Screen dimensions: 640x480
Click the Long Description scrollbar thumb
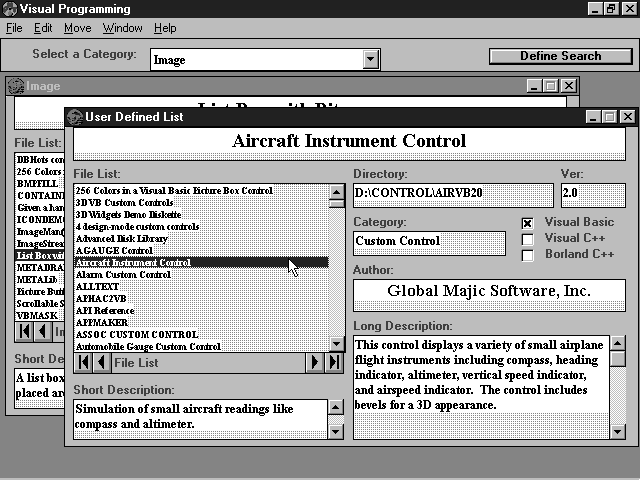pos(618,358)
